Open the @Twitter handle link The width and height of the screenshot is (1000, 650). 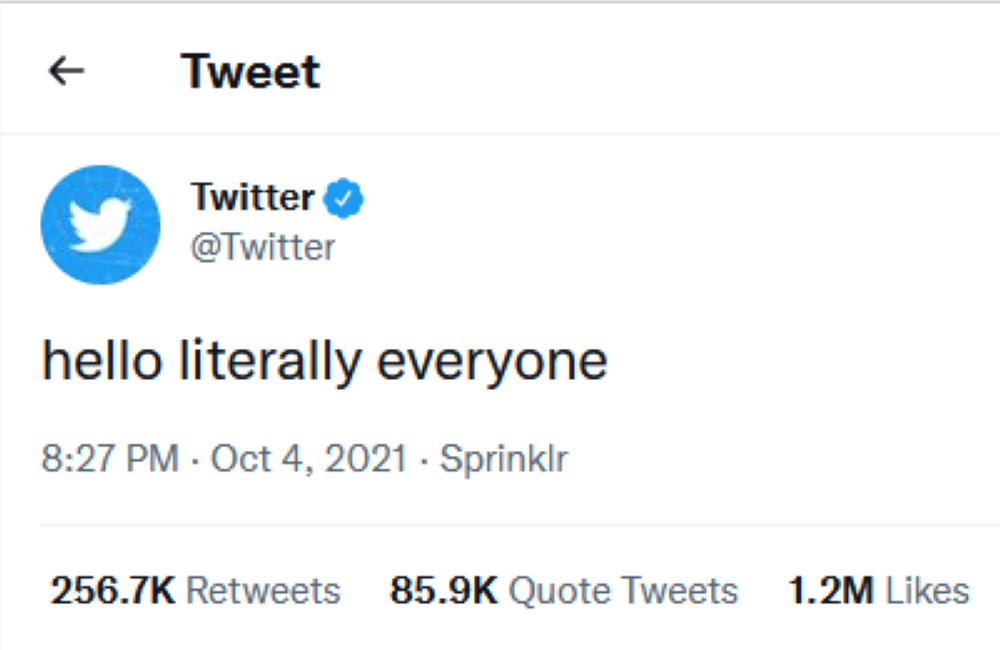click(263, 246)
